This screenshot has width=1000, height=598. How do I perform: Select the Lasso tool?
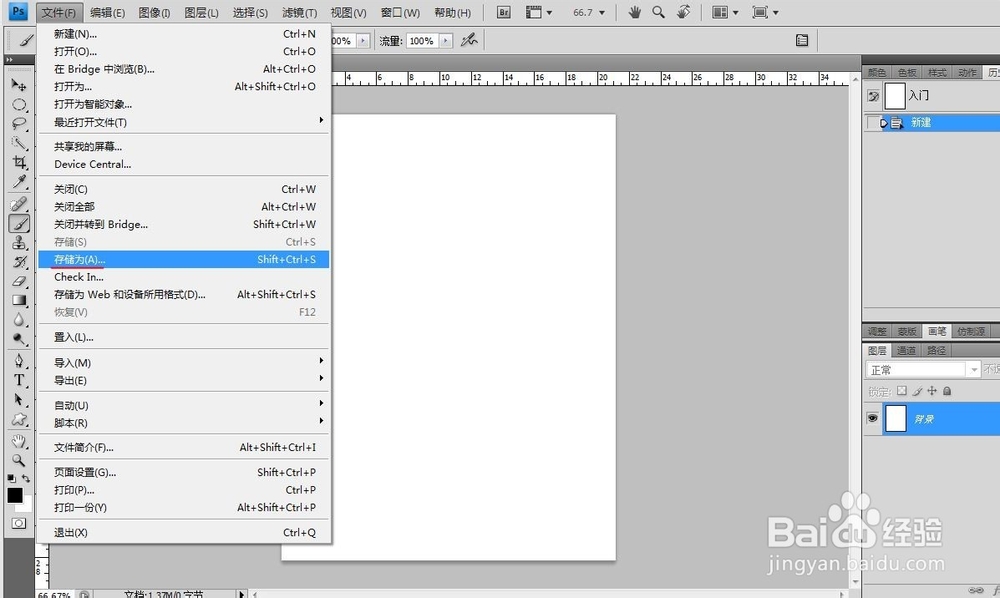tap(19, 124)
